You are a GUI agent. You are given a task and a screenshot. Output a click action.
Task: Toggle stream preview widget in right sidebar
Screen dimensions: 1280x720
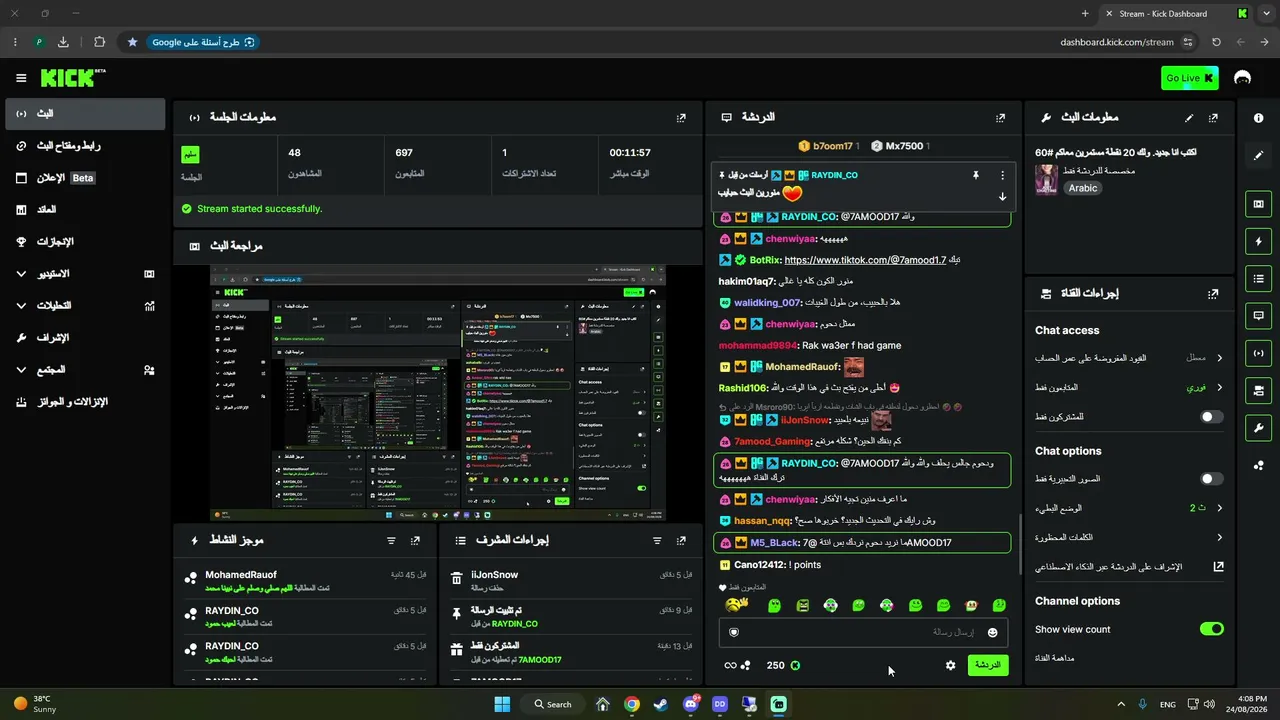click(x=1258, y=204)
